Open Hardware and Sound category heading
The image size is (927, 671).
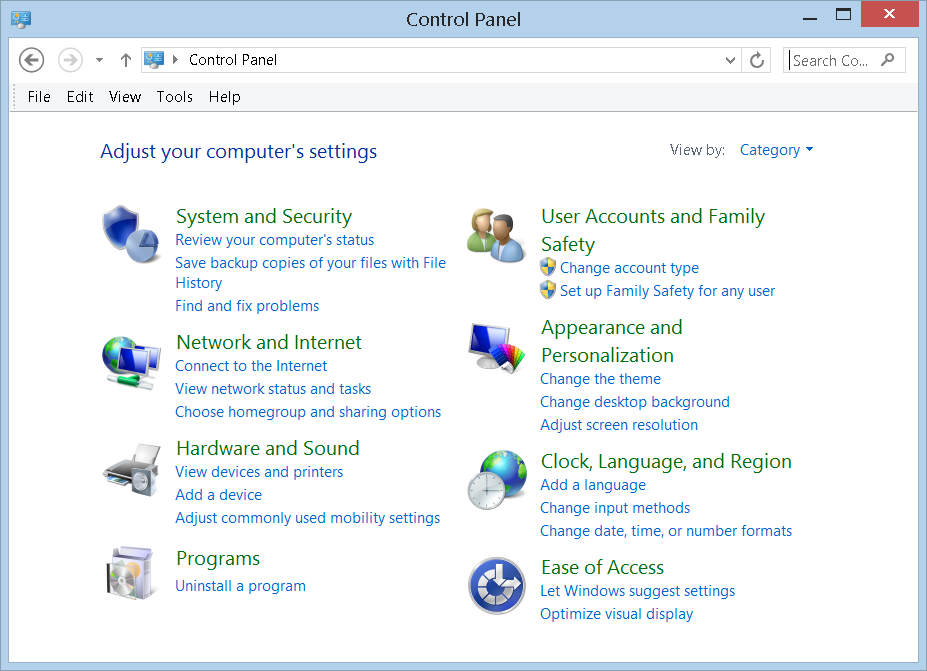pyautogui.click(x=268, y=448)
